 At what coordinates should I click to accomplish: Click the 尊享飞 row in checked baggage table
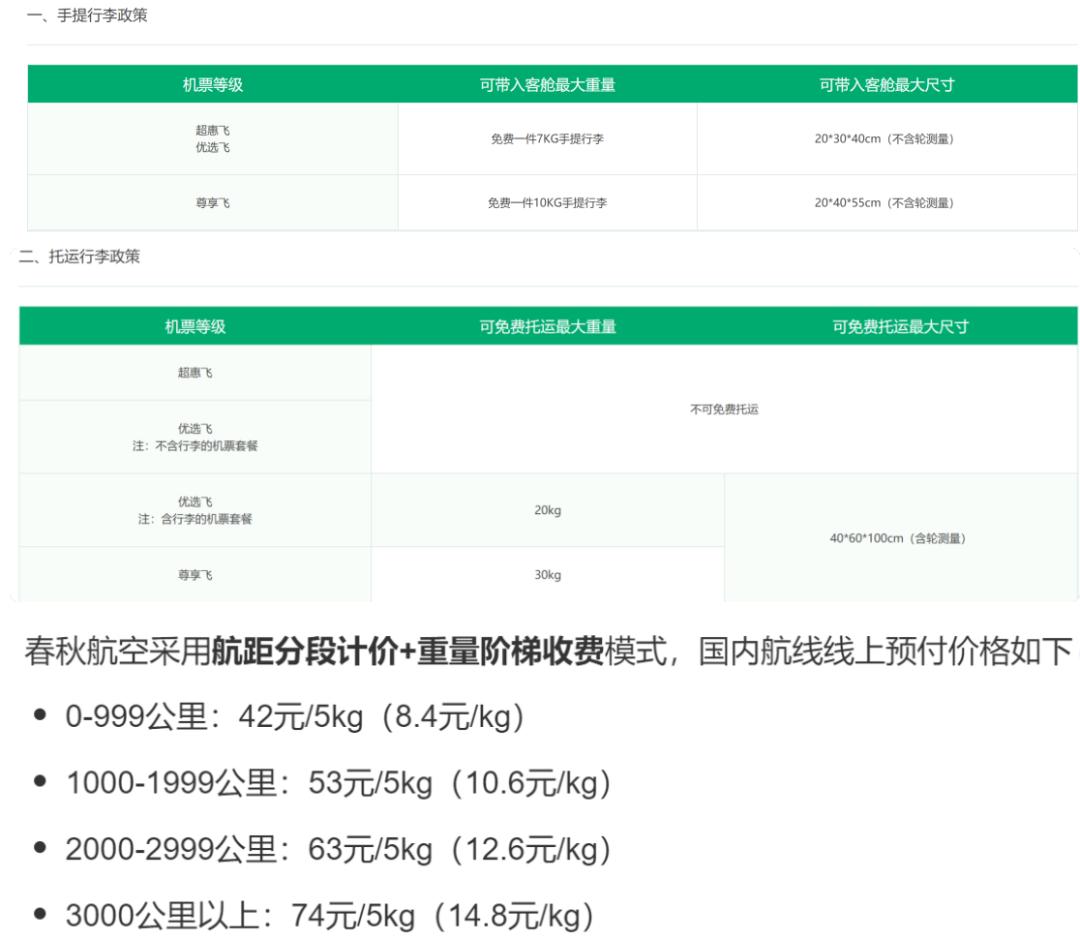coord(195,575)
